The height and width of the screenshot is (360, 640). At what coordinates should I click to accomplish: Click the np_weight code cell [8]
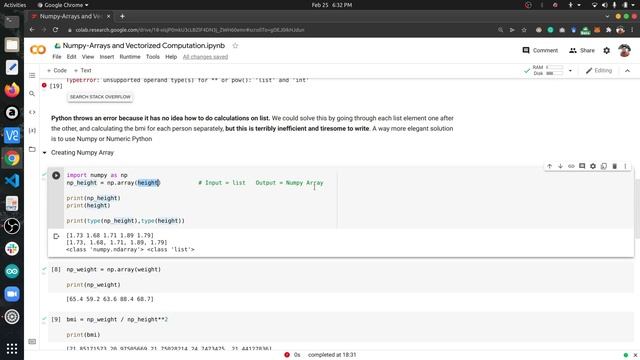click(341, 277)
